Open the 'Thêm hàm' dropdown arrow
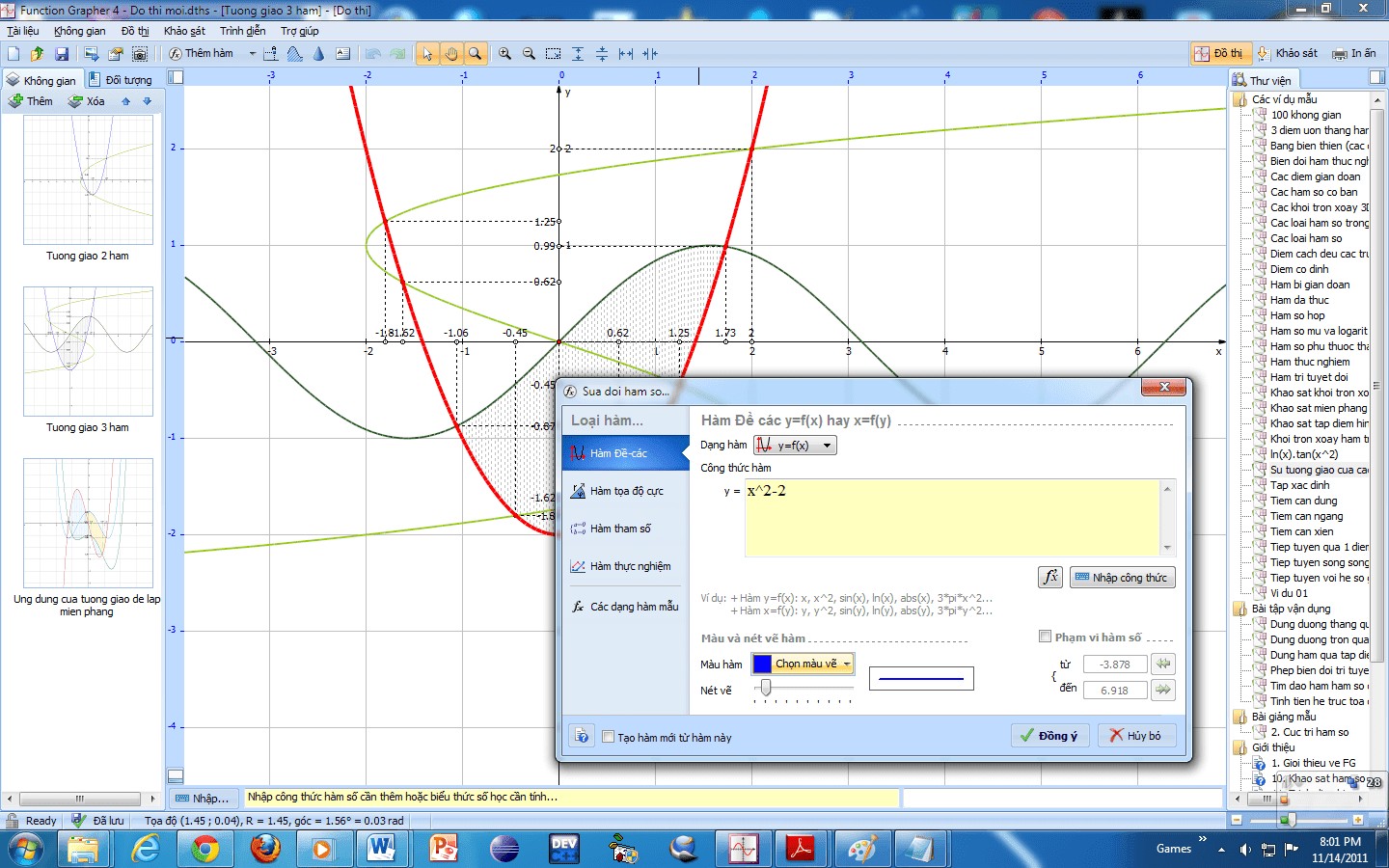The height and width of the screenshot is (868, 1389). (x=253, y=54)
